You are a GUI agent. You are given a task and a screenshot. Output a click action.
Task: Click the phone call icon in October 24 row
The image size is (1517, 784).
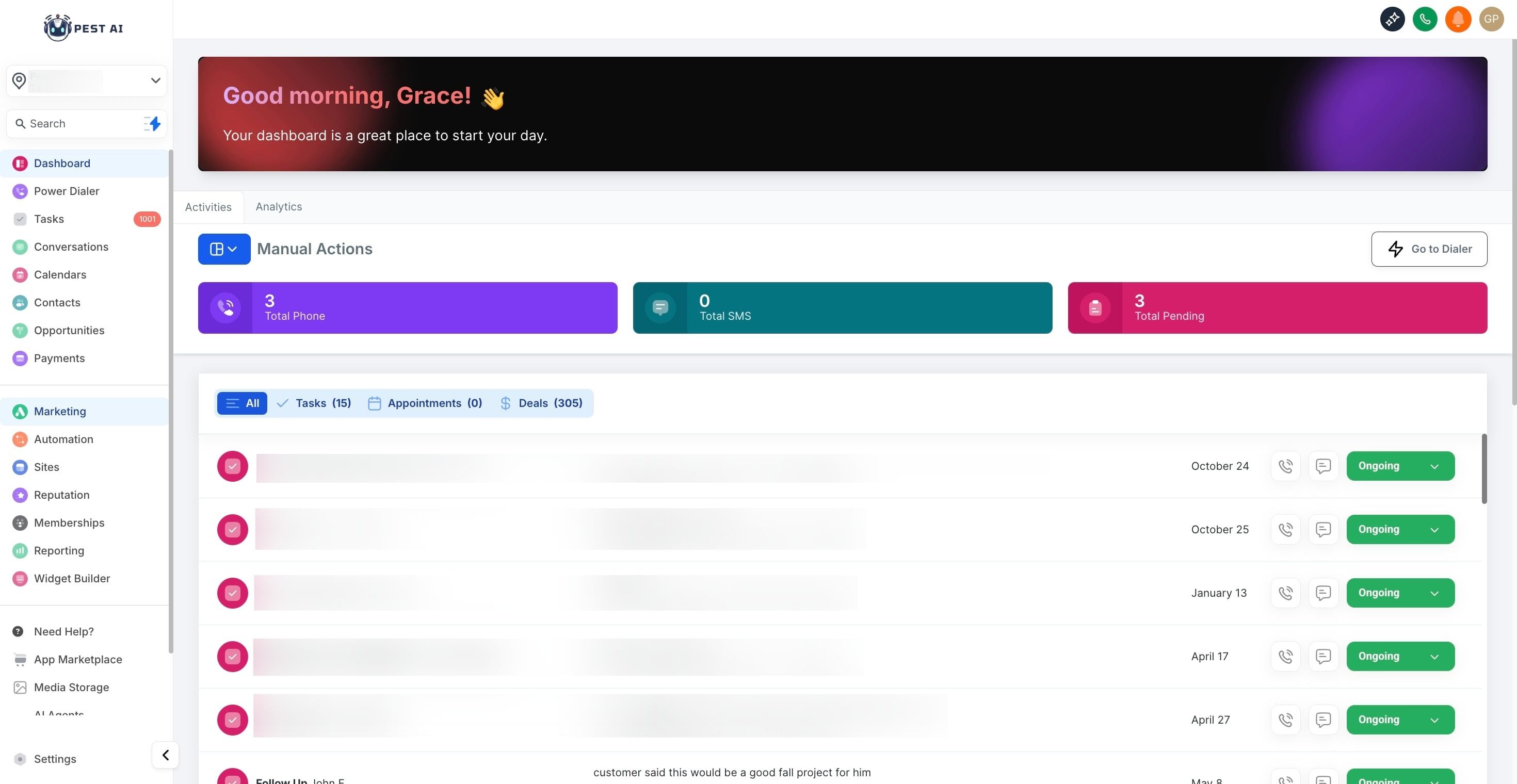click(x=1285, y=466)
